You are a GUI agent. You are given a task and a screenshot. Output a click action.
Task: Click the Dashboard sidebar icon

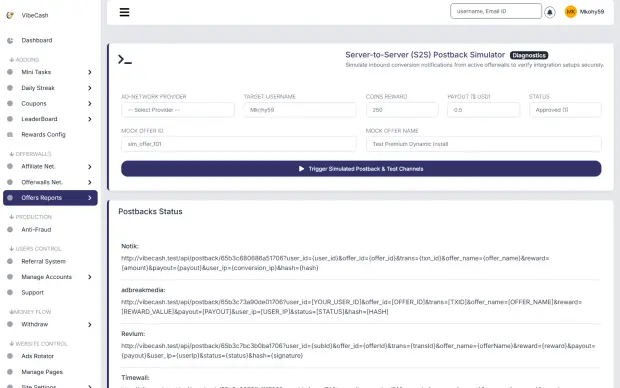click(x=10, y=40)
